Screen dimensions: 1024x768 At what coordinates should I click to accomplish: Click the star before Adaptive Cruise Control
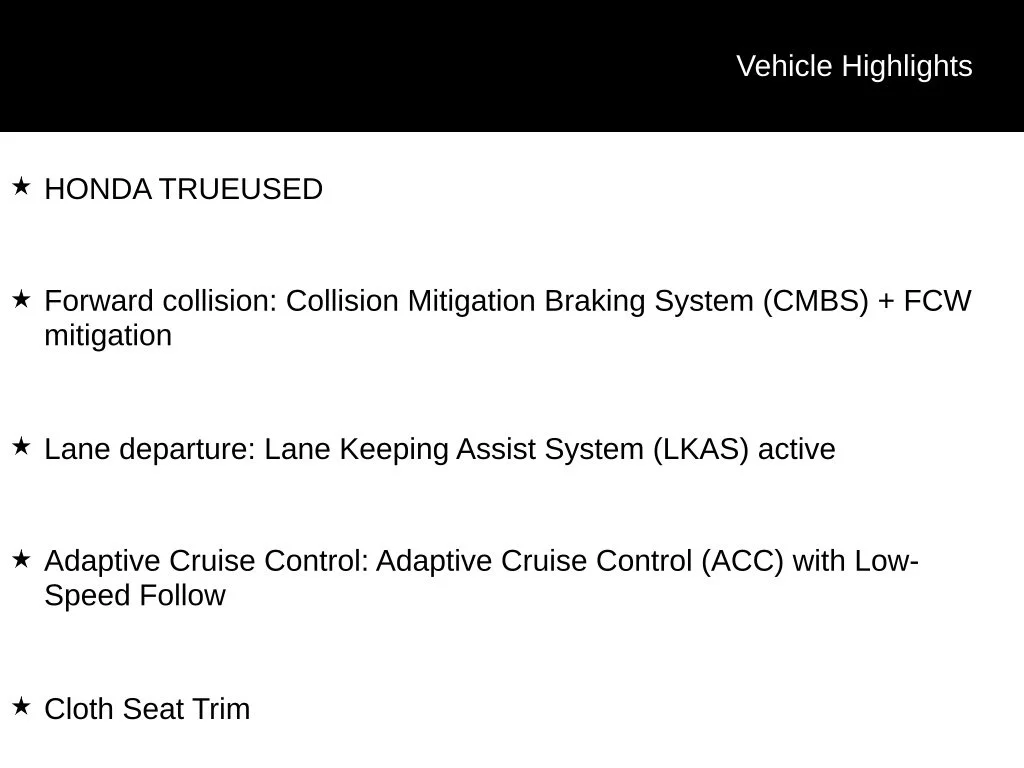pos(21,559)
